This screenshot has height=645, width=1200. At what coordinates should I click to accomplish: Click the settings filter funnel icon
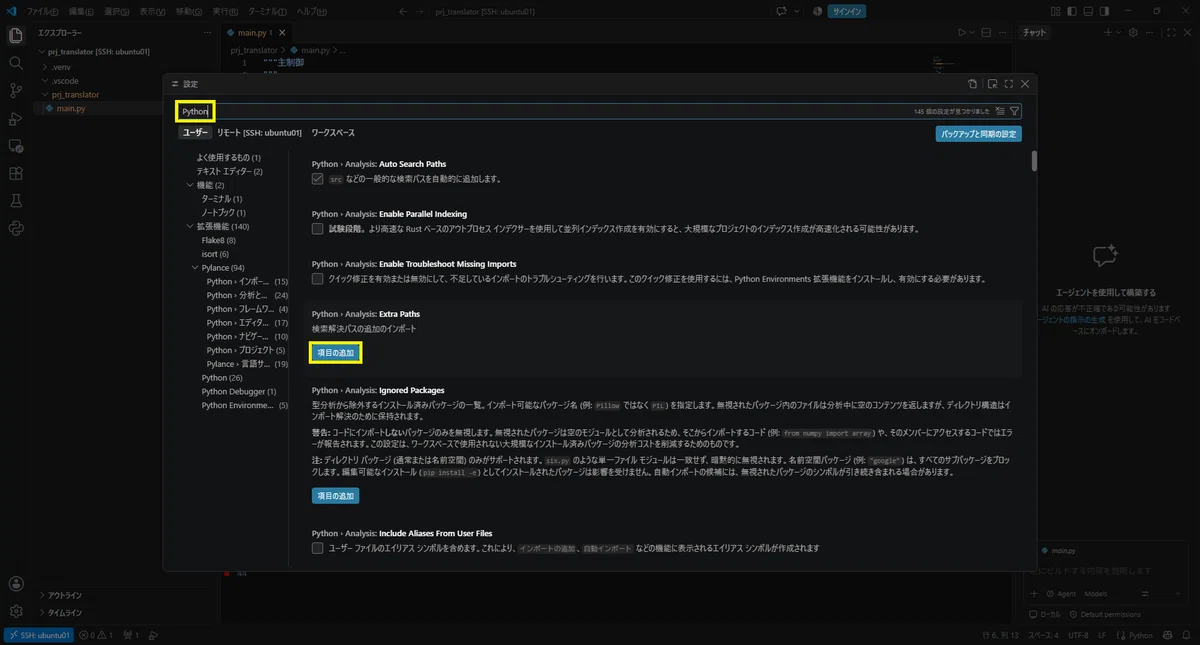pyautogui.click(x=1014, y=111)
